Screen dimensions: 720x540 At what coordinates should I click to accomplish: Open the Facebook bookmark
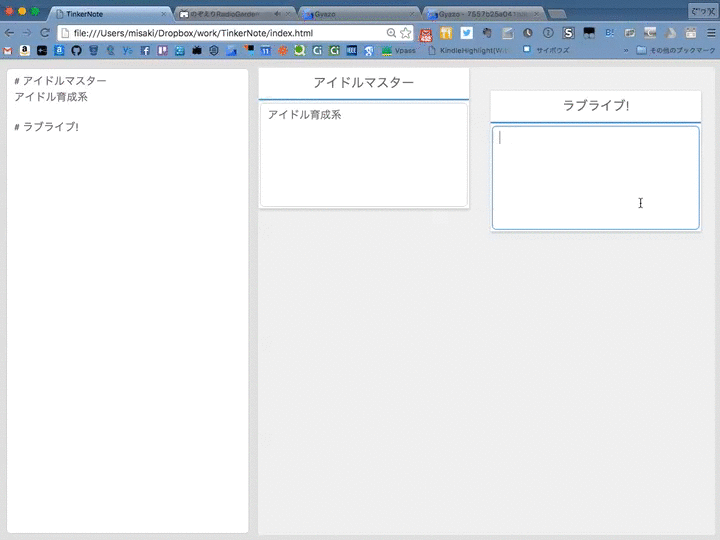(145, 51)
